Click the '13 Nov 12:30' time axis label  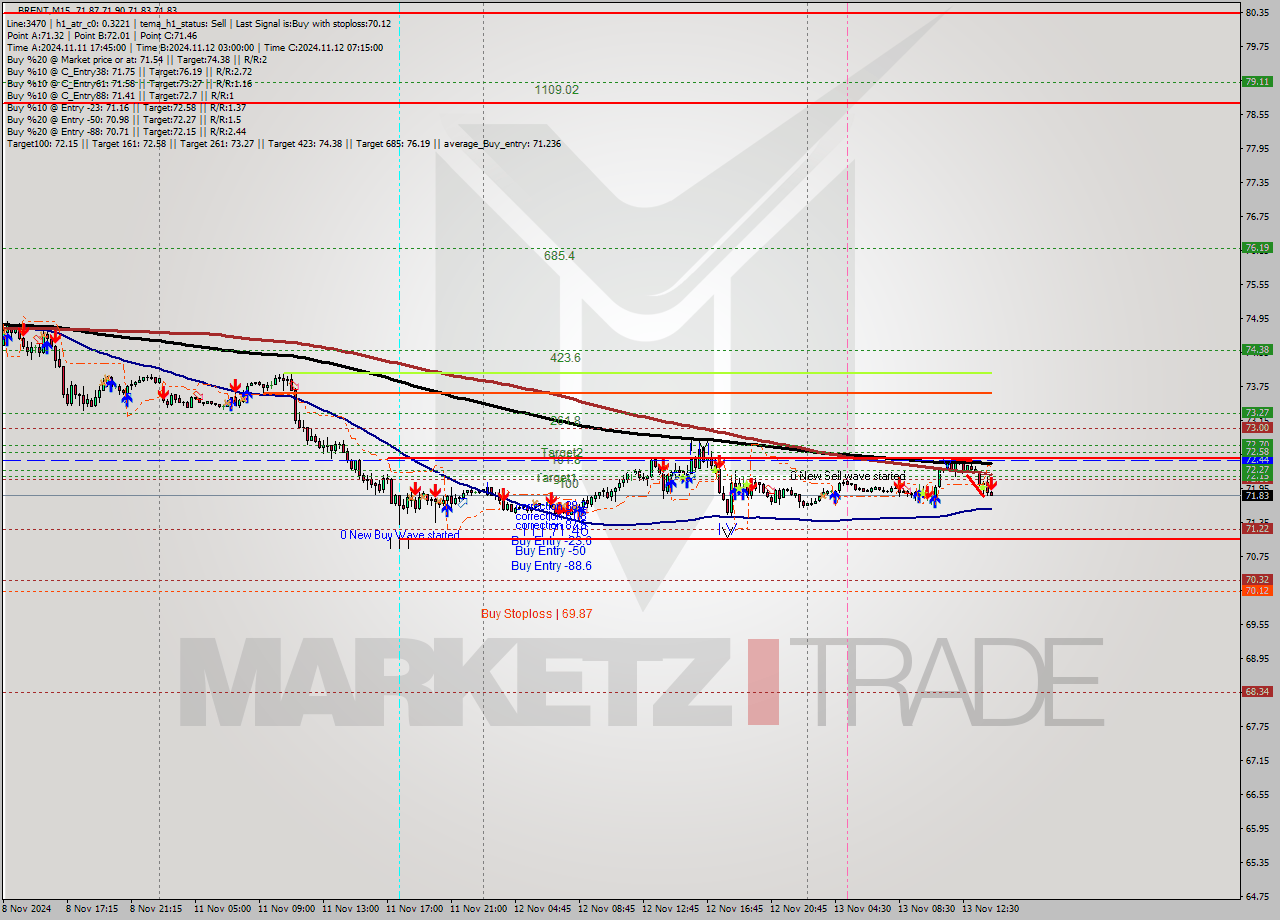coord(990,909)
